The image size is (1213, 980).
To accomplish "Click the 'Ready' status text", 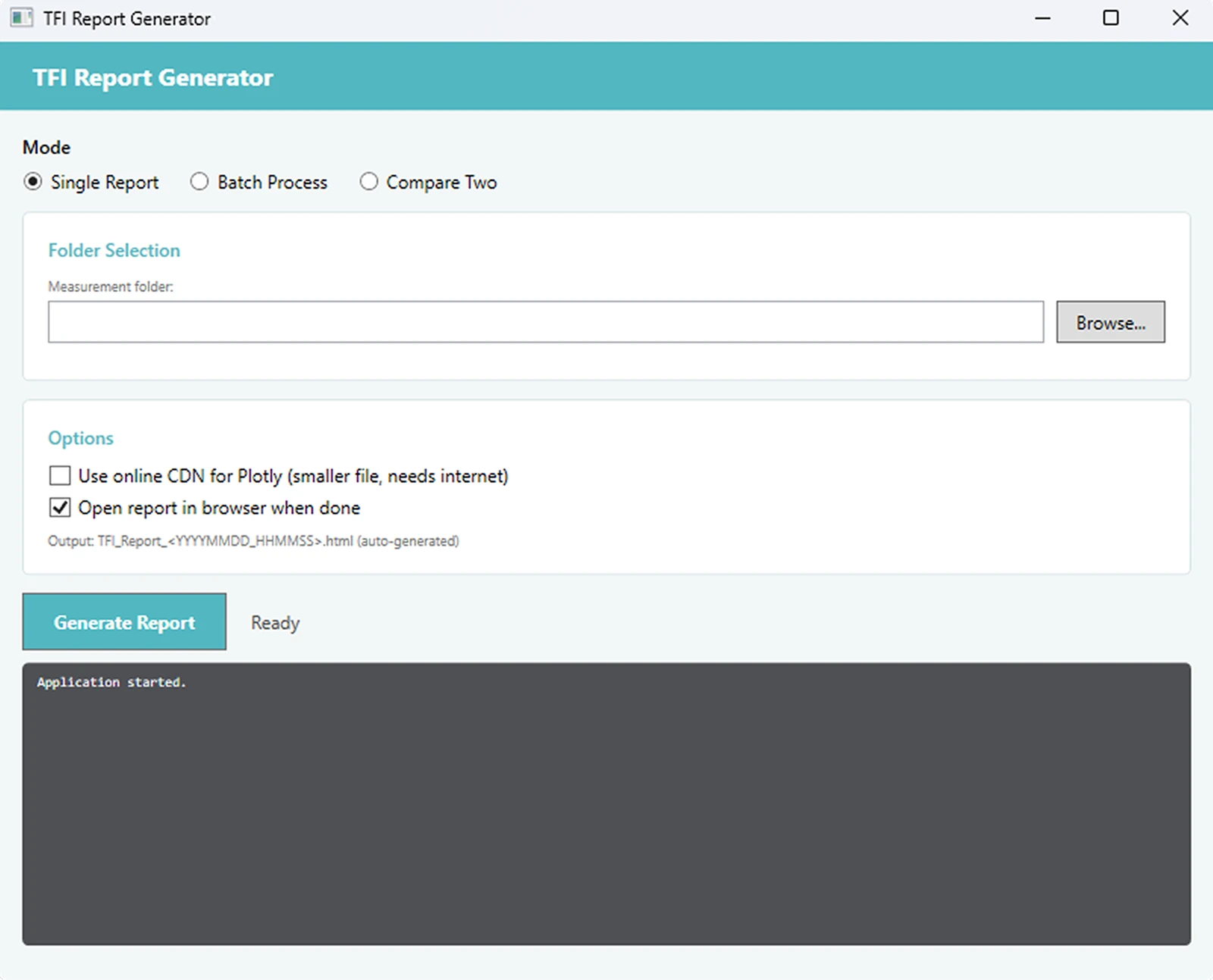I will pyautogui.click(x=275, y=623).
